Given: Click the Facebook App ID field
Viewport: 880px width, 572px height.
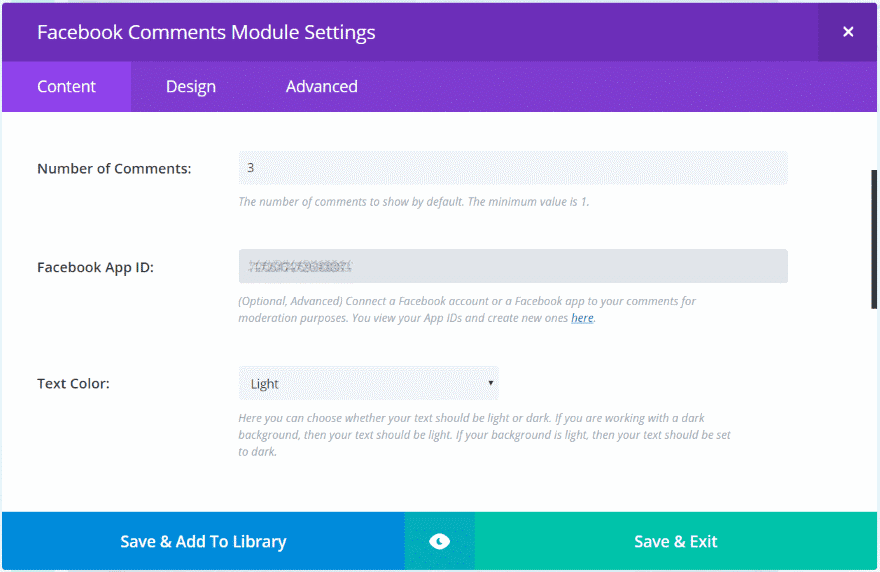Looking at the screenshot, I should (513, 266).
